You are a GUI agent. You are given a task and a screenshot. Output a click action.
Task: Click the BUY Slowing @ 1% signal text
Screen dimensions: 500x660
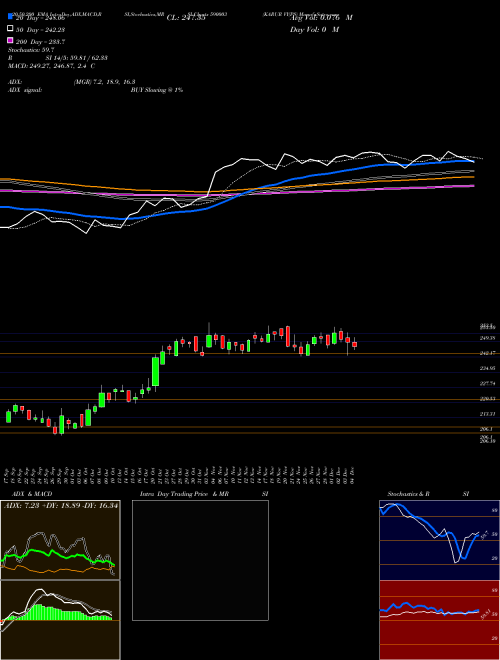[x=157, y=90]
